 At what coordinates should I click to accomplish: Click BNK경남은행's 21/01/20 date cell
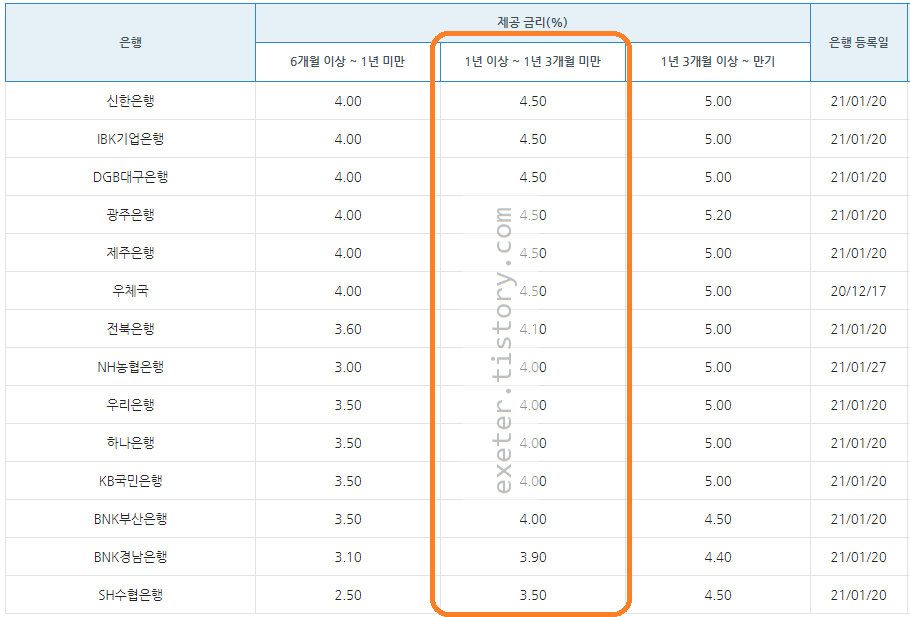pyautogui.click(x=858, y=557)
